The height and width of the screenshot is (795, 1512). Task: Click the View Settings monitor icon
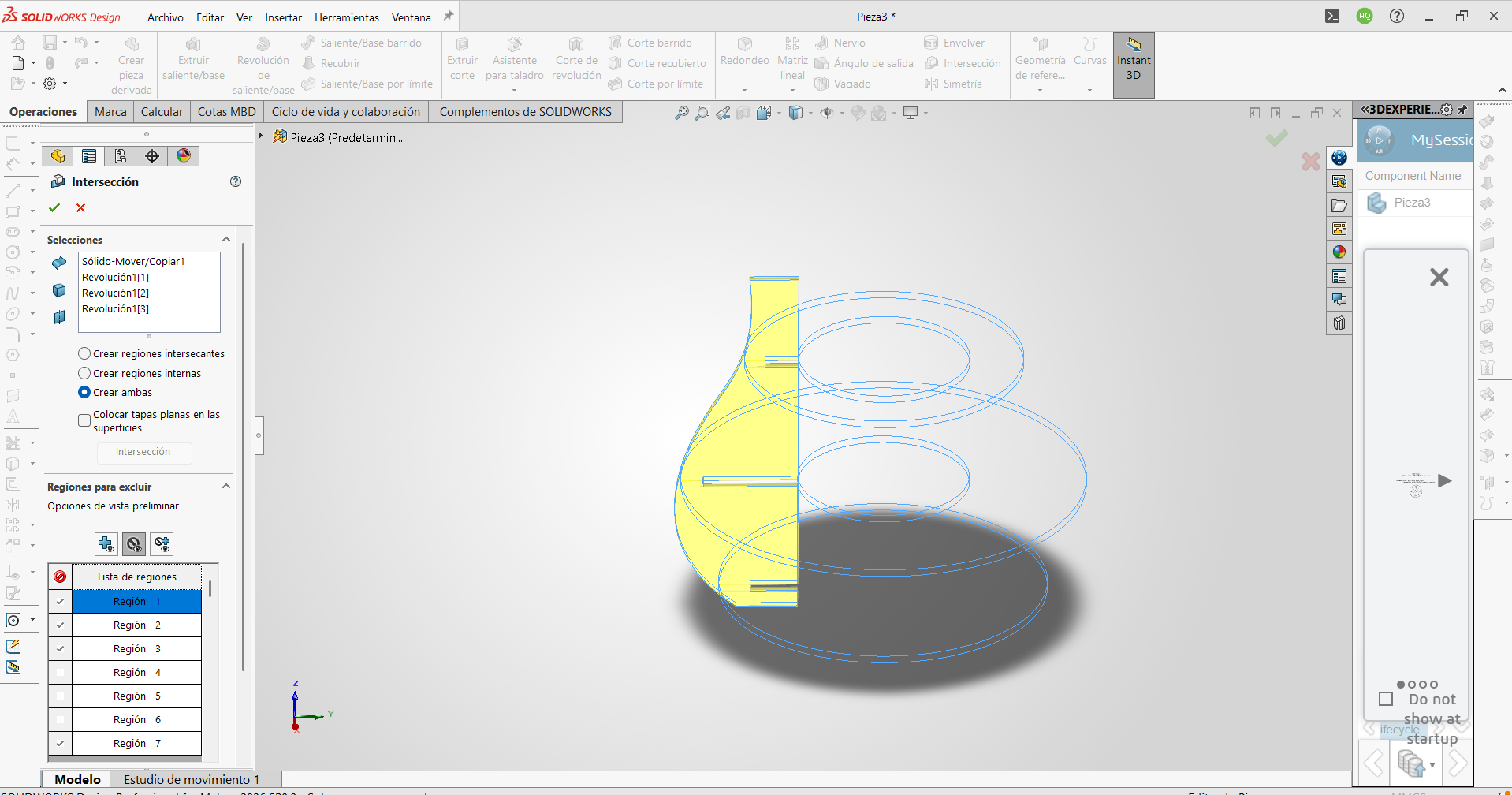(911, 113)
